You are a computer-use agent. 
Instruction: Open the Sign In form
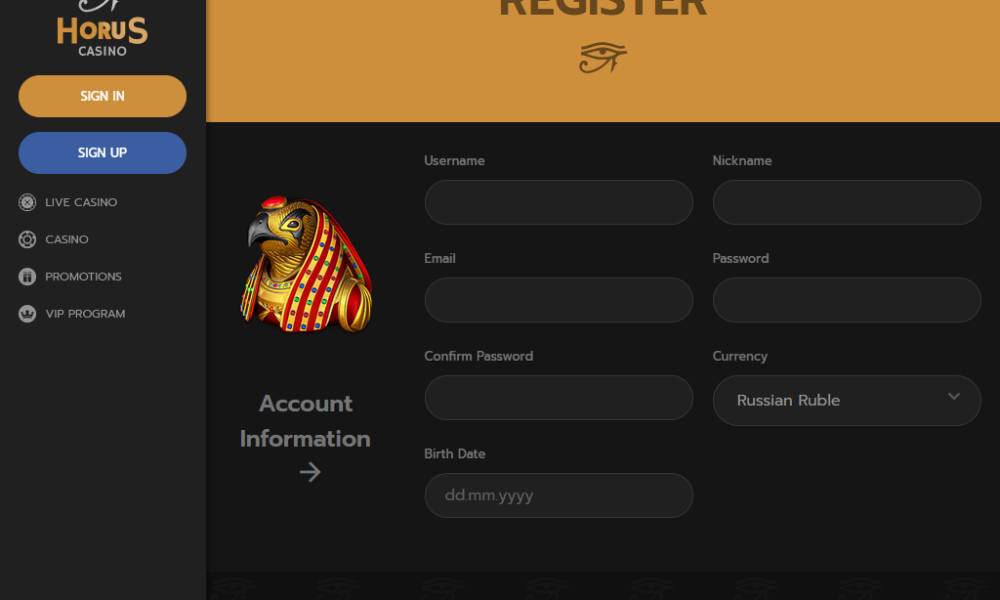tap(102, 96)
